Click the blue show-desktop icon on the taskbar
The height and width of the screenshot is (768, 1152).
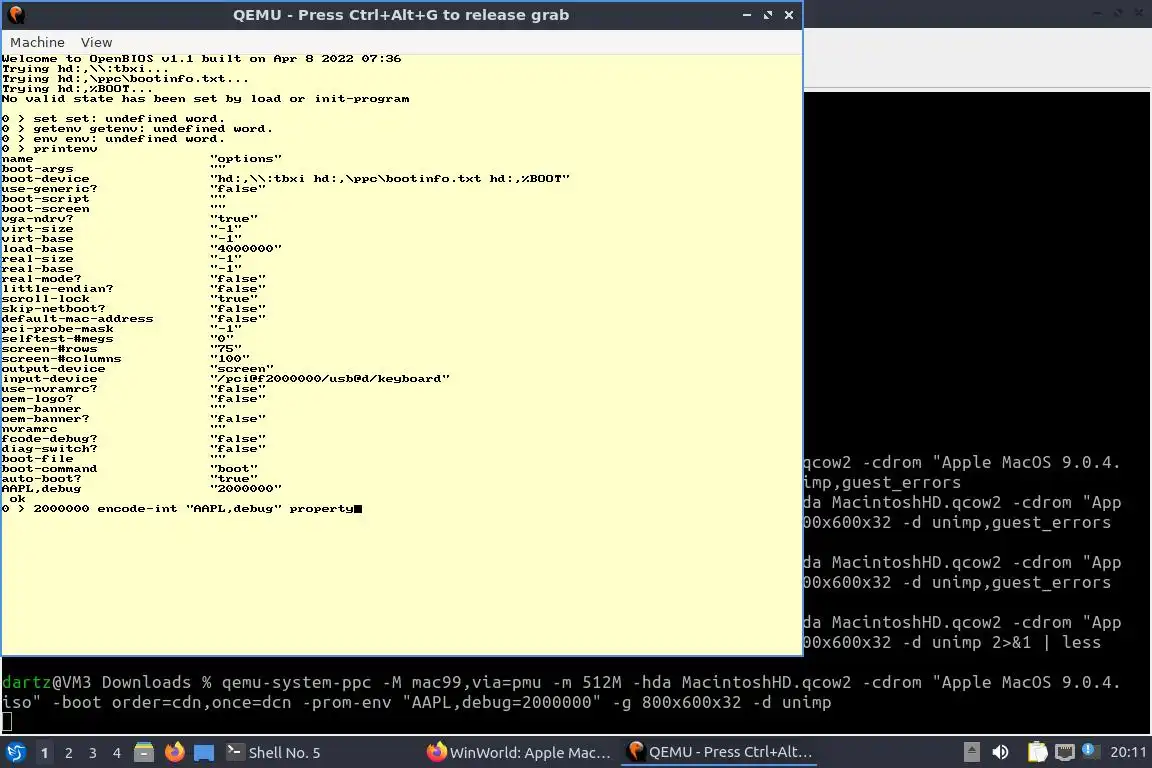coord(204,753)
